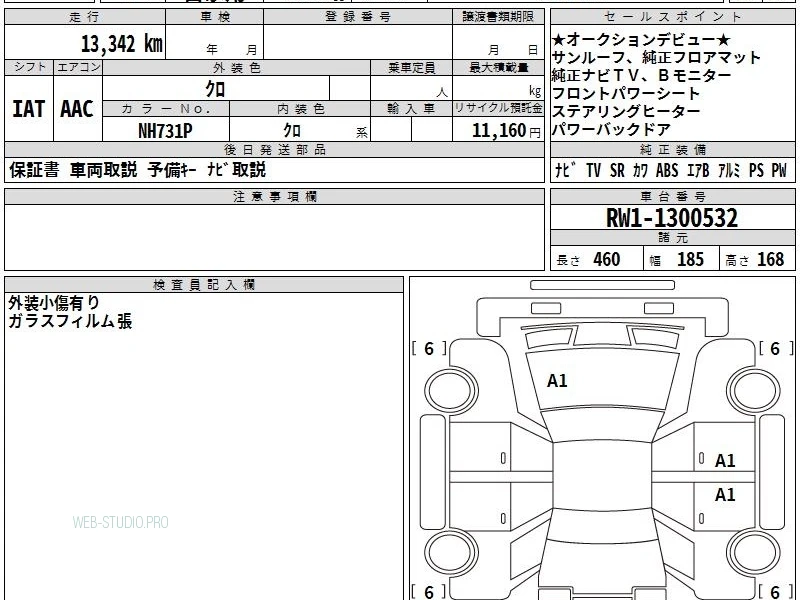Click the A1 mark on the hood
The image size is (800, 600).
[x=557, y=381]
